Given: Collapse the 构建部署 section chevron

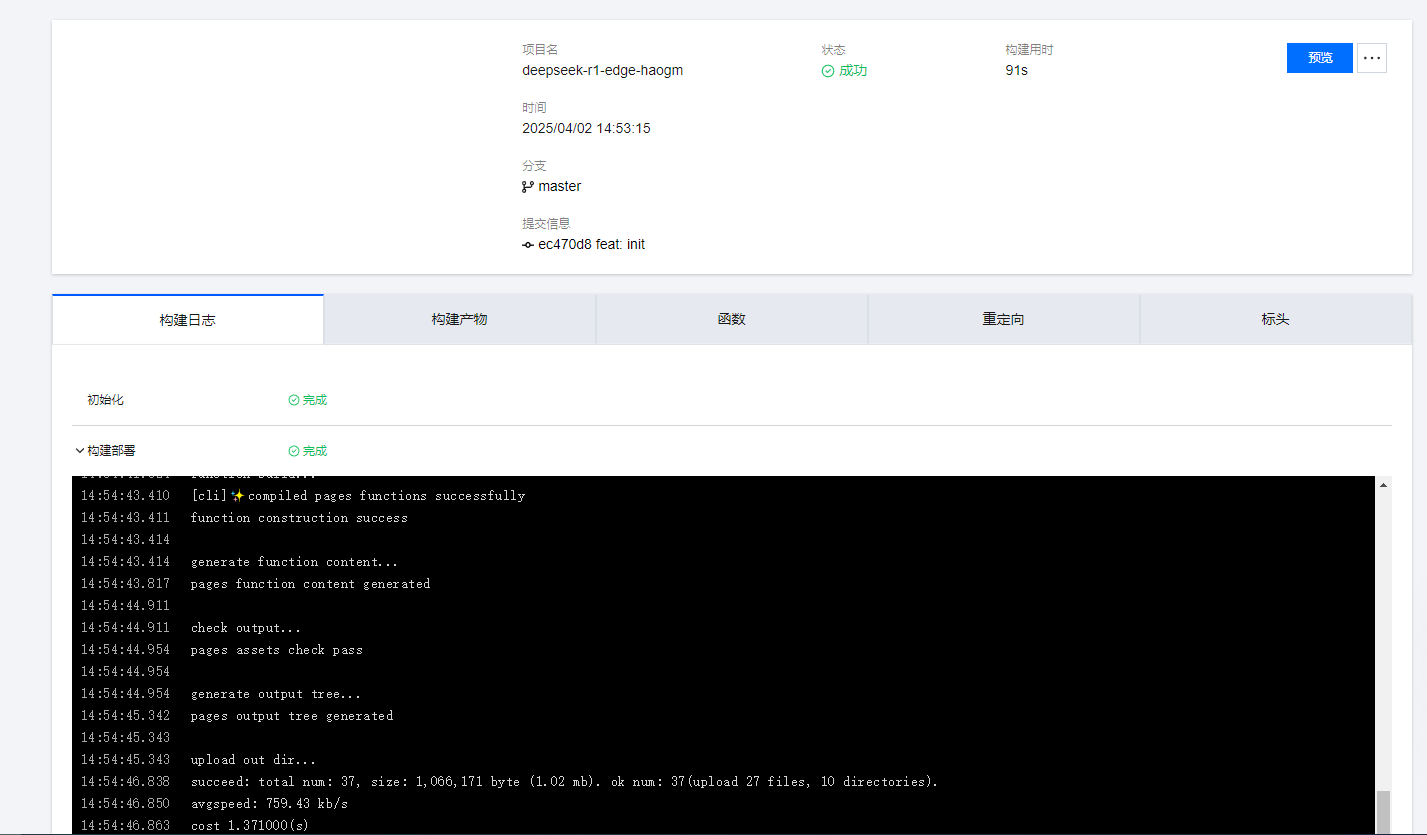Looking at the screenshot, I should click(x=80, y=451).
